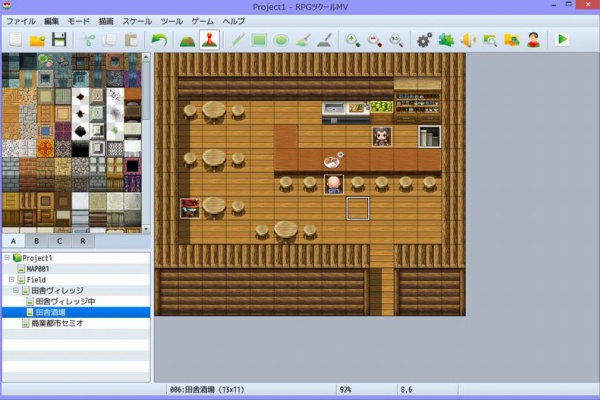Start Playtest with green play button
Screen dimensions: 600x400
coord(563,40)
